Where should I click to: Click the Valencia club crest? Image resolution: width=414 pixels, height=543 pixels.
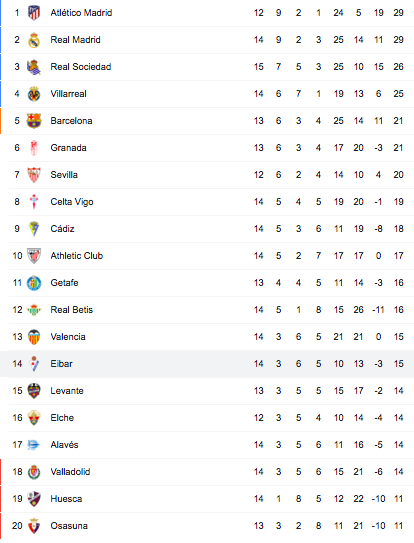pyautogui.click(x=34, y=337)
